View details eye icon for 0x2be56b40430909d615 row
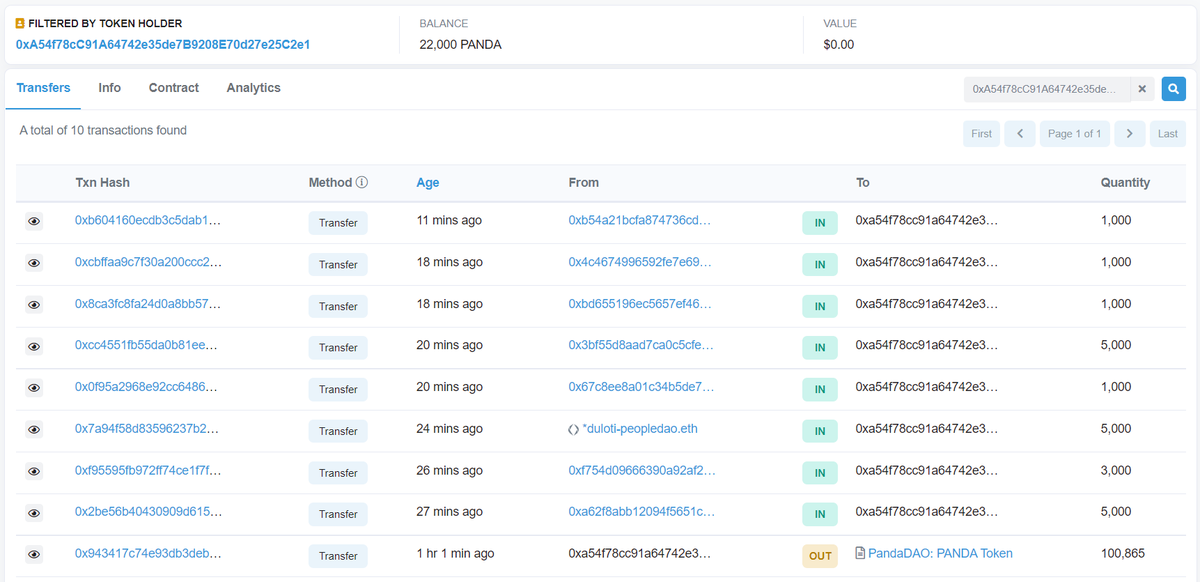1200x582 pixels. 34,513
